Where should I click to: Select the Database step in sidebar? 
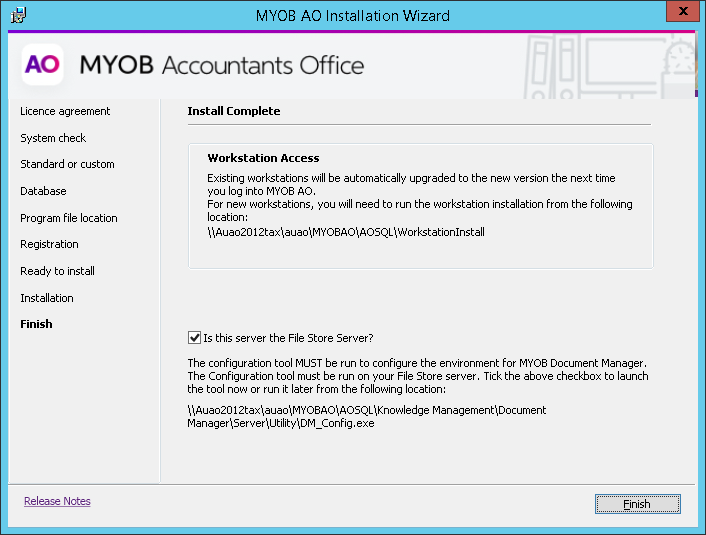[x=43, y=191]
